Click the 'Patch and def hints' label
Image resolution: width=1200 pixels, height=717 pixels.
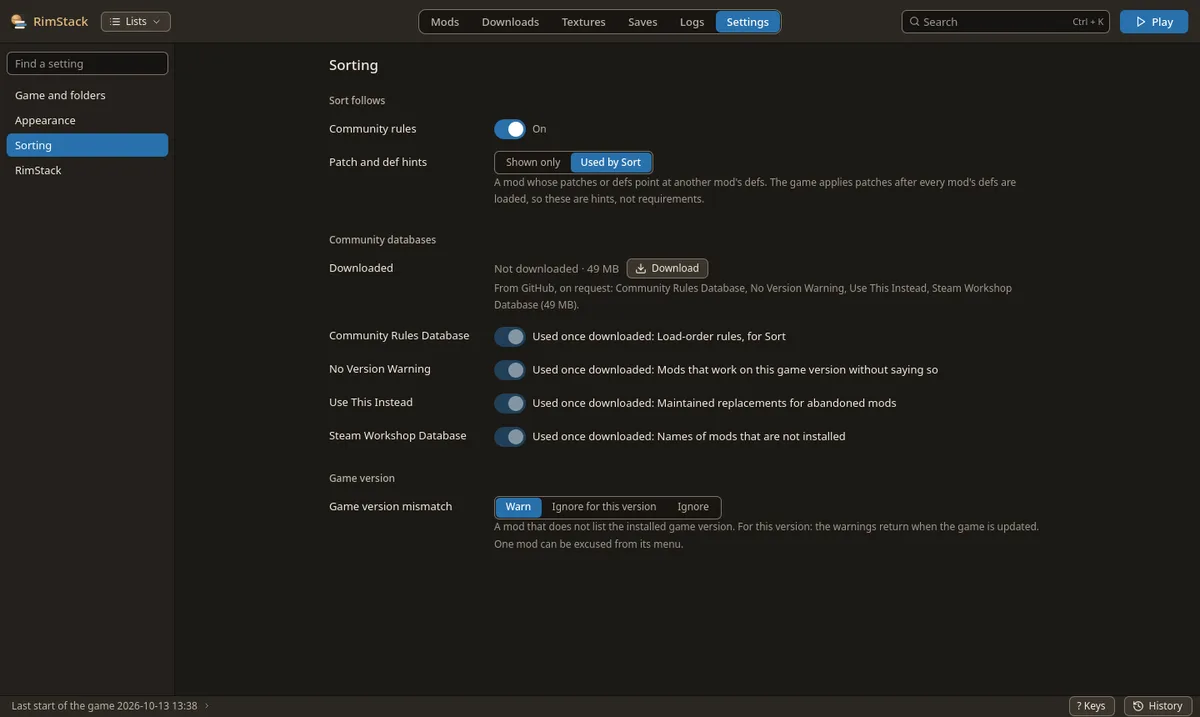tap(378, 162)
